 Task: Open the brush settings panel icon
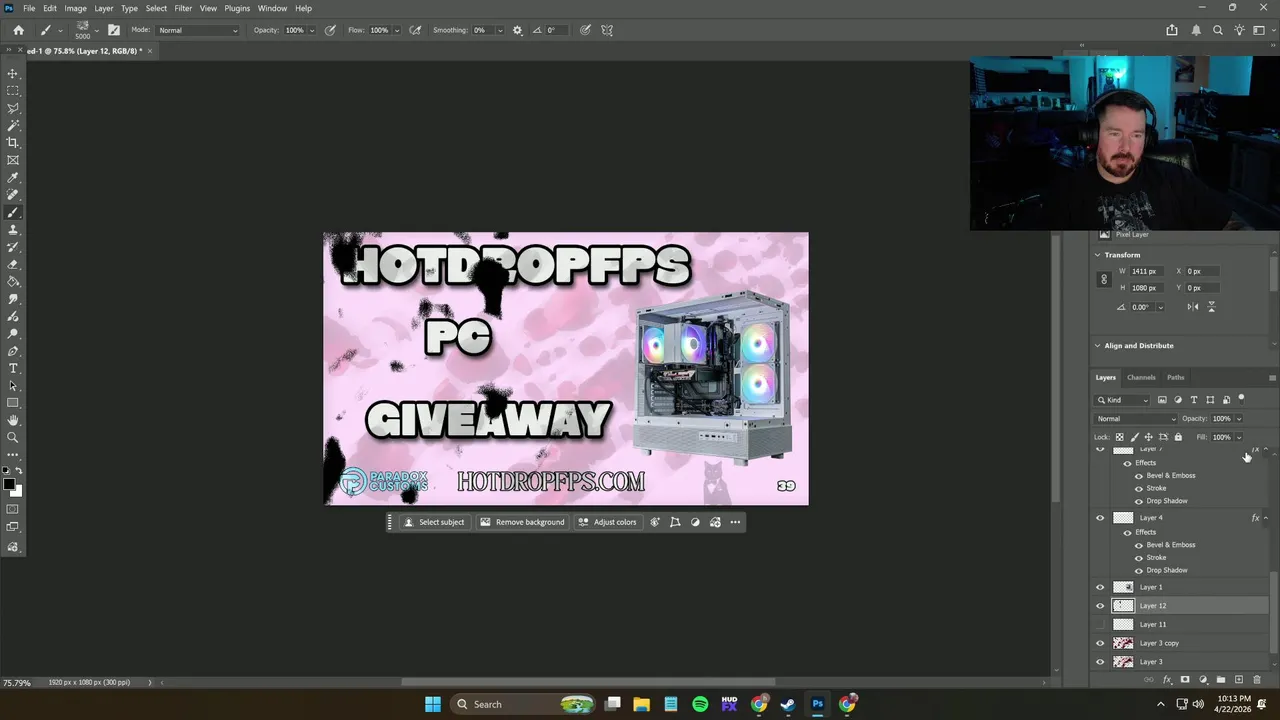114,30
